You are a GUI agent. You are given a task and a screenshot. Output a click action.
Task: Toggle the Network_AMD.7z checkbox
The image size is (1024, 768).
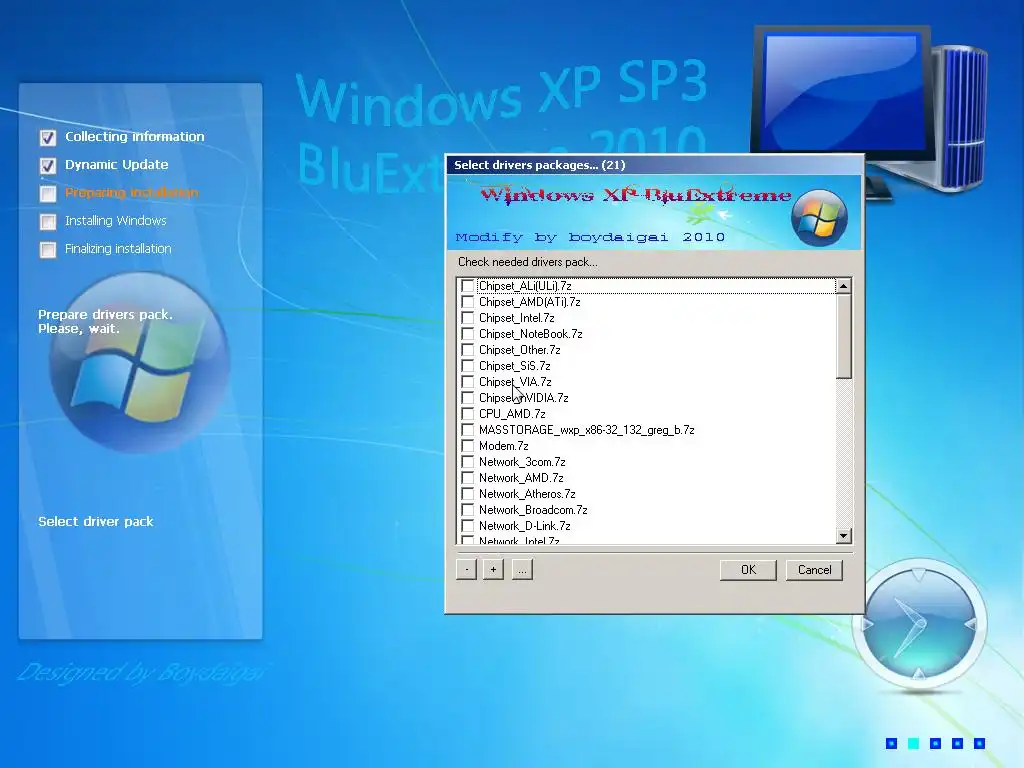click(468, 478)
